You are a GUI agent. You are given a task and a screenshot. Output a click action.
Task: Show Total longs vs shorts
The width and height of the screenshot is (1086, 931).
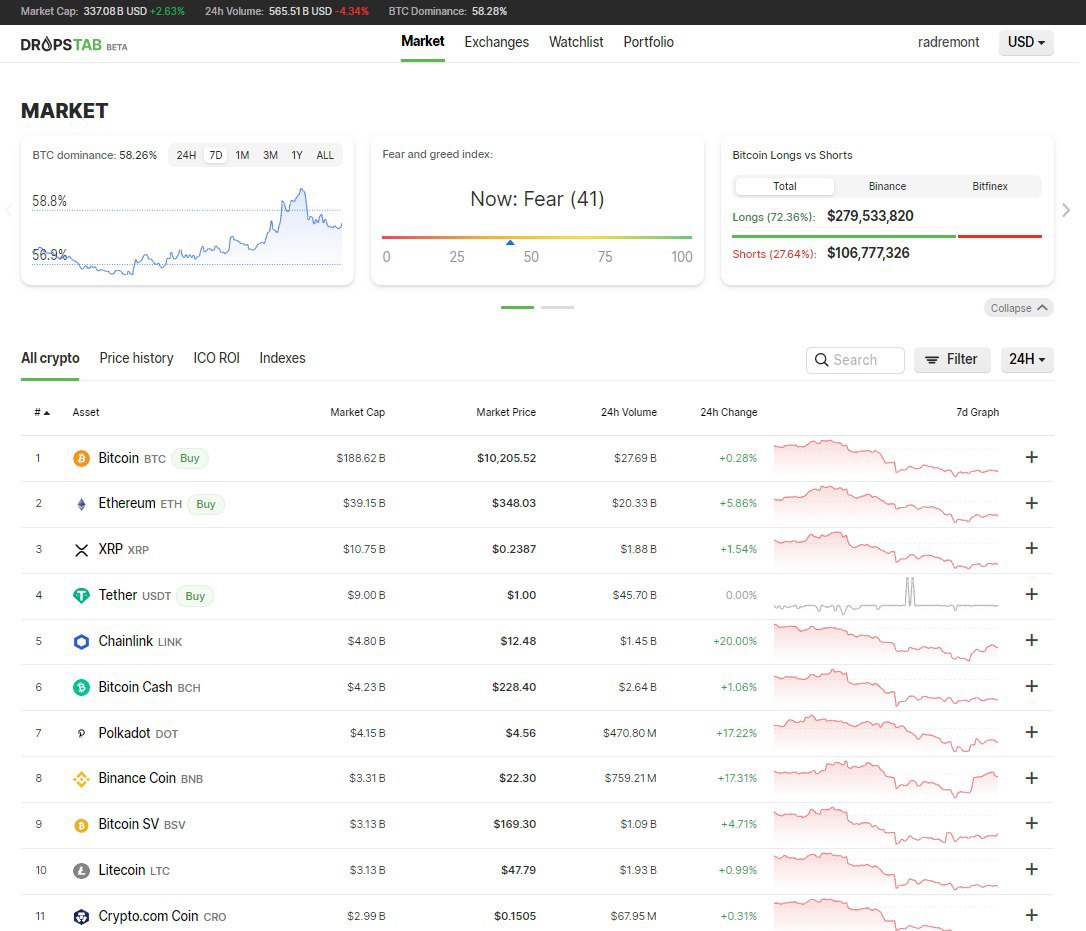pos(785,186)
